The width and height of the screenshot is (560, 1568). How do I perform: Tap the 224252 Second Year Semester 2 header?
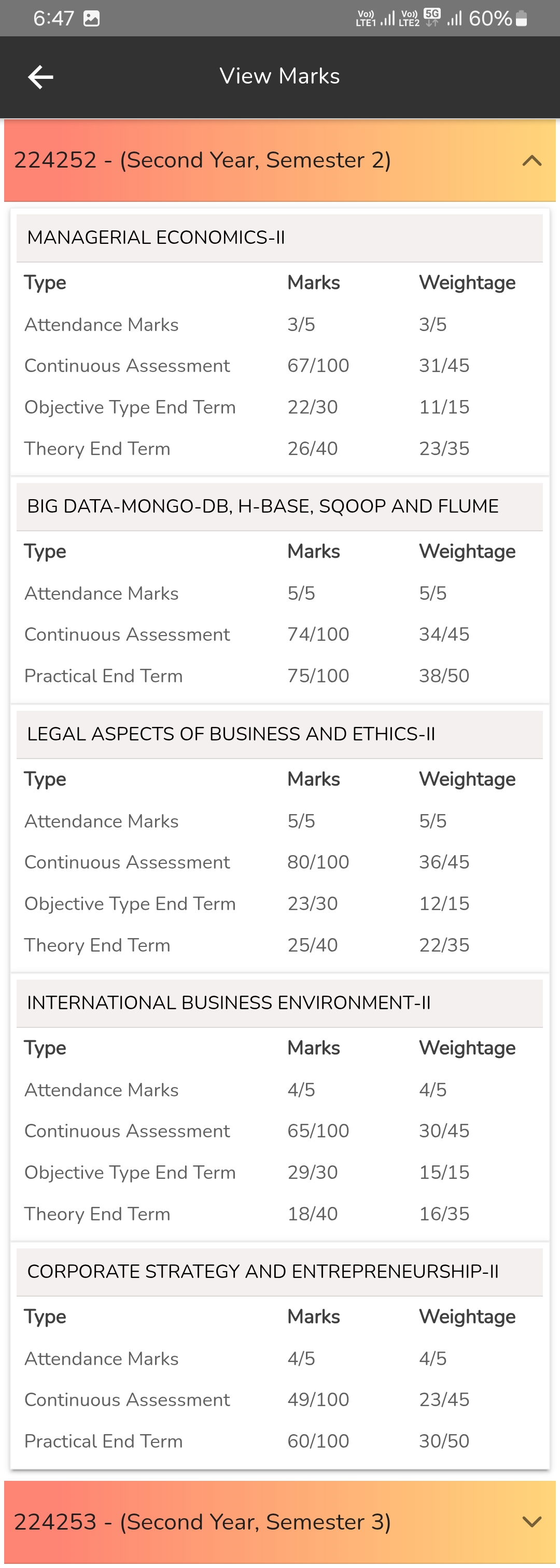pyautogui.click(x=202, y=161)
